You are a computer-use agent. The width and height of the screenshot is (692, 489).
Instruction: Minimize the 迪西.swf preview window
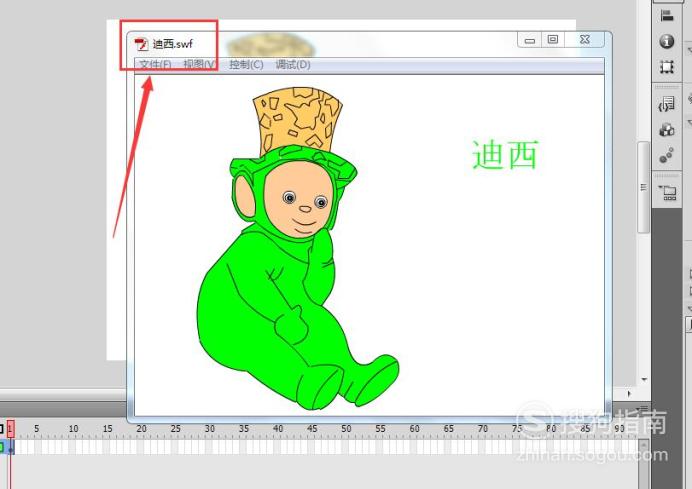(x=530, y=40)
